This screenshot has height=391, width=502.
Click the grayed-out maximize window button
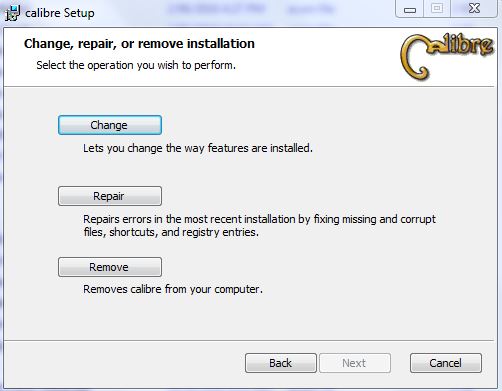pyautogui.click(x=437, y=9)
